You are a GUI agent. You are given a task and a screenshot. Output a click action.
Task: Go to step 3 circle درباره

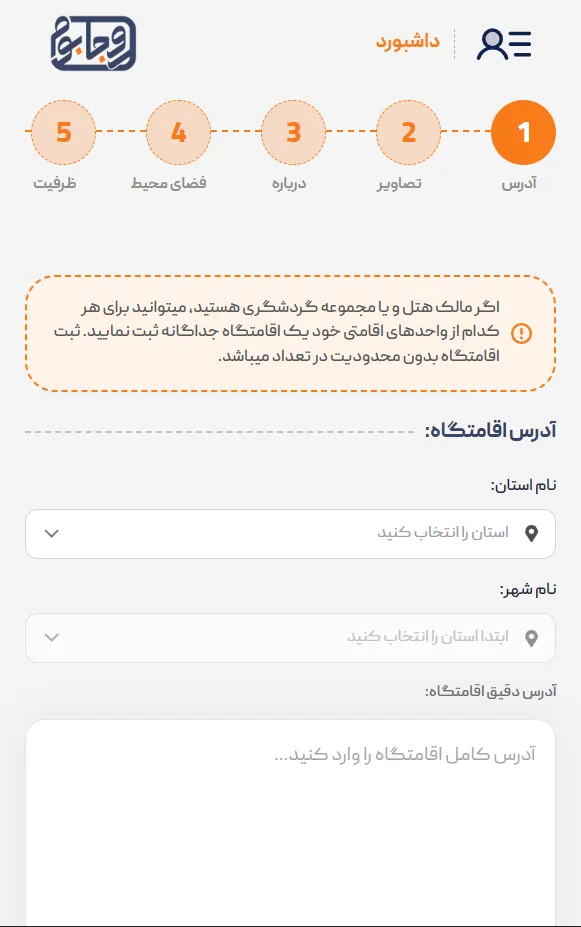293,132
